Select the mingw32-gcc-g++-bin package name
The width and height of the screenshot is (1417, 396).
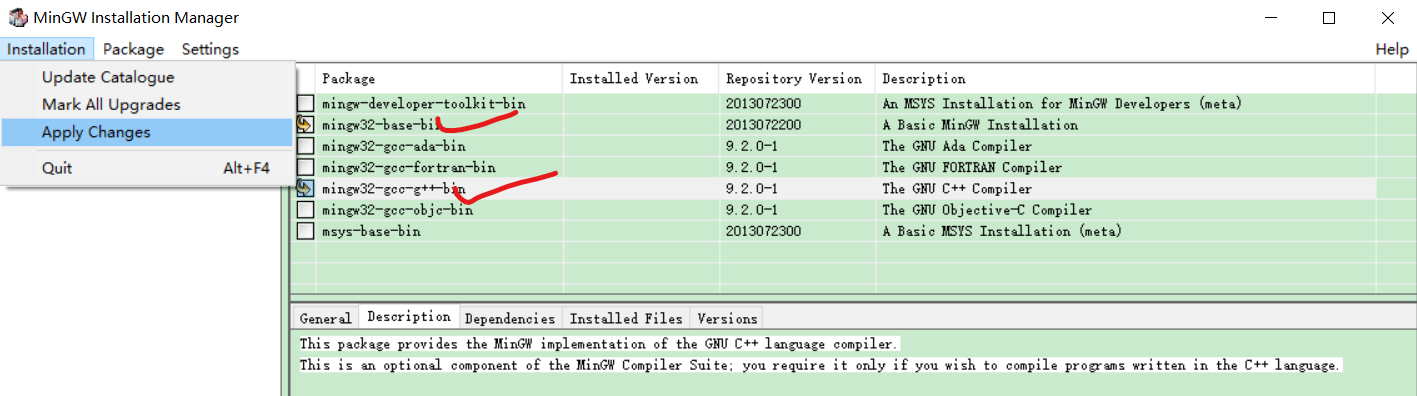pos(393,188)
